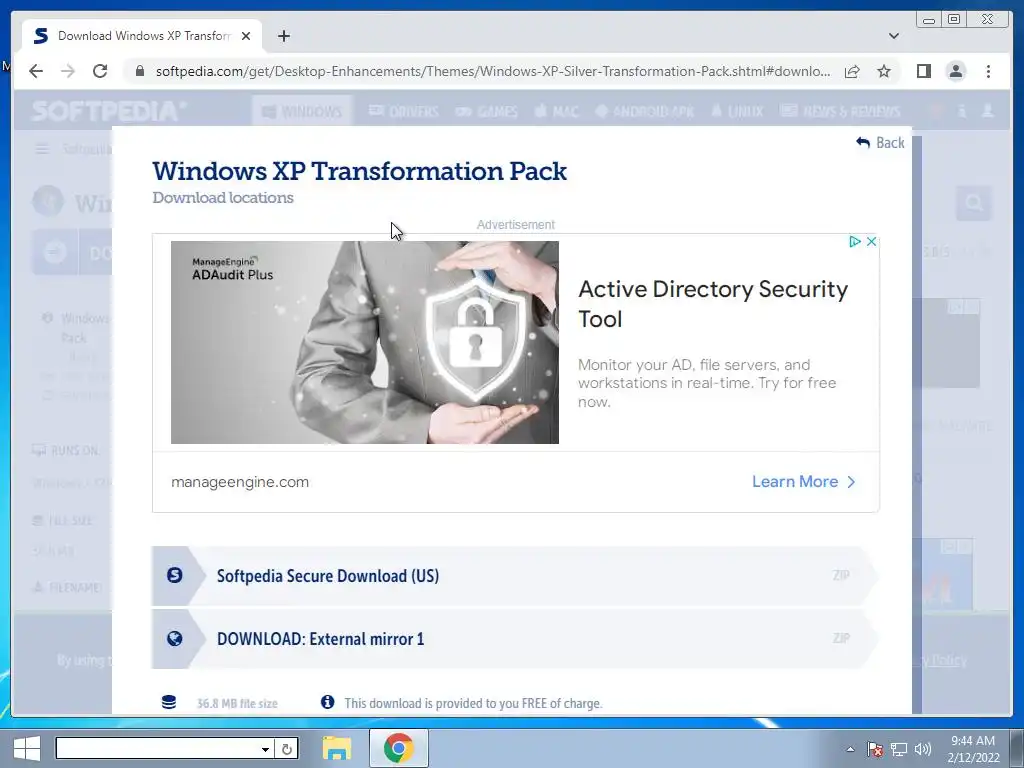Choose DOWNLOAD: External mirror 1
The height and width of the screenshot is (768, 1024).
pos(513,639)
